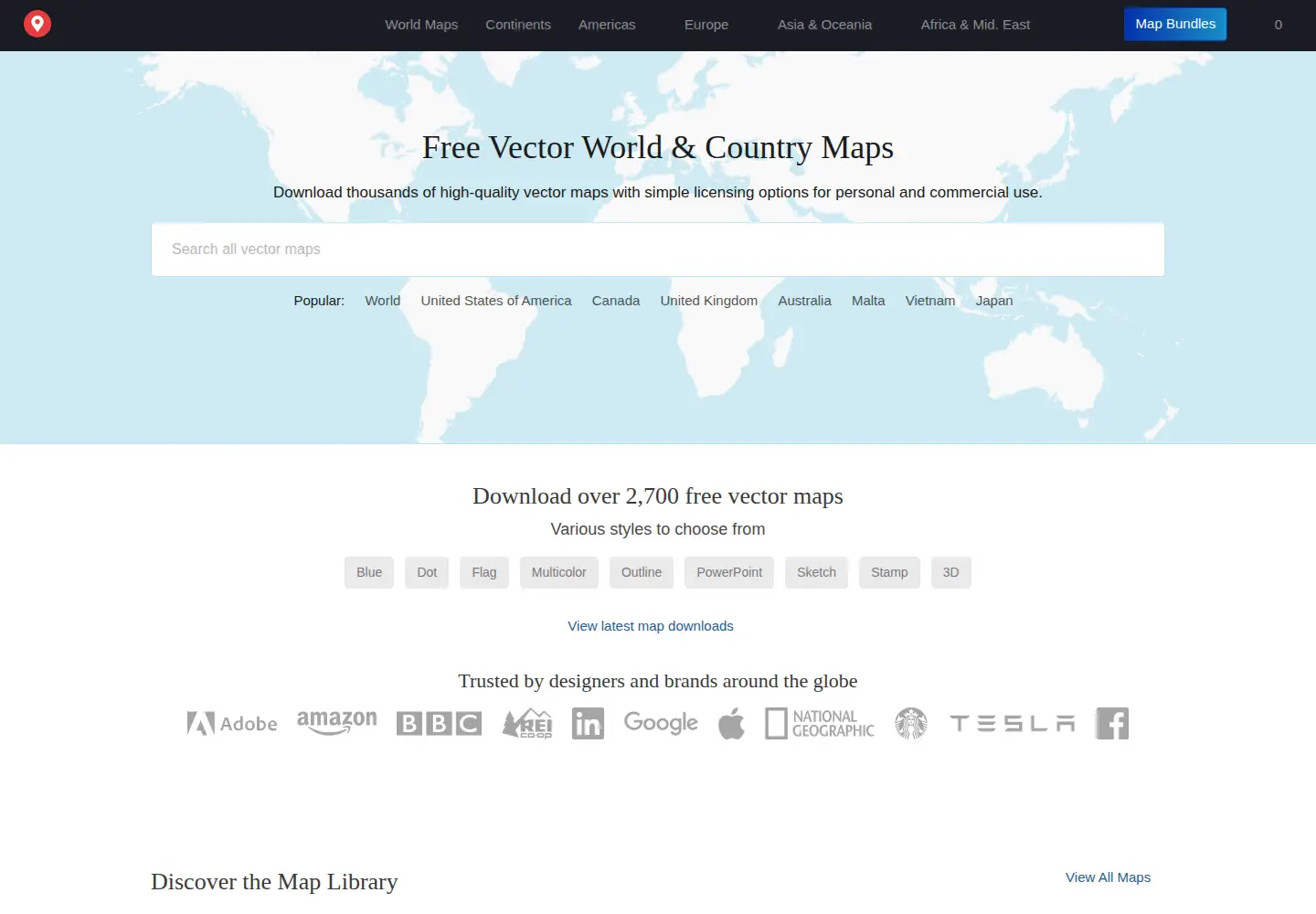Focus the Search all vector maps field

pos(658,250)
